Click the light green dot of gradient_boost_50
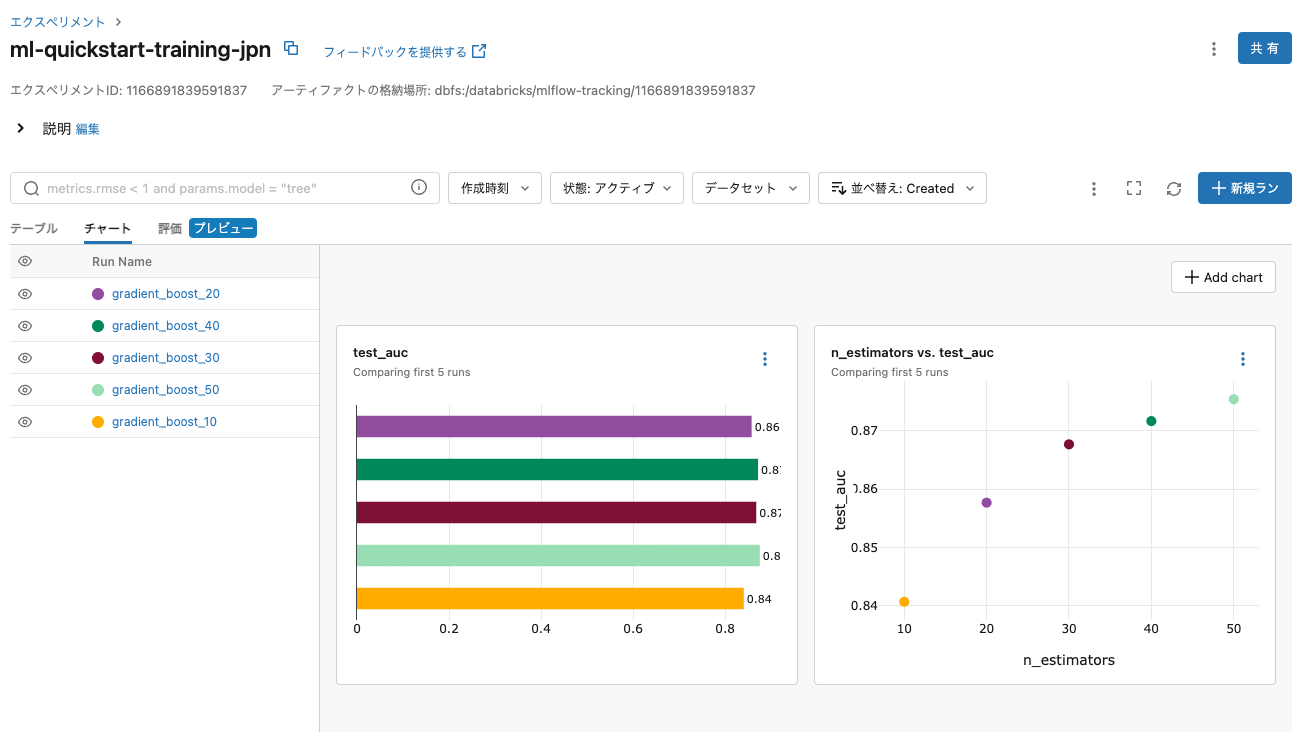 (x=98, y=390)
